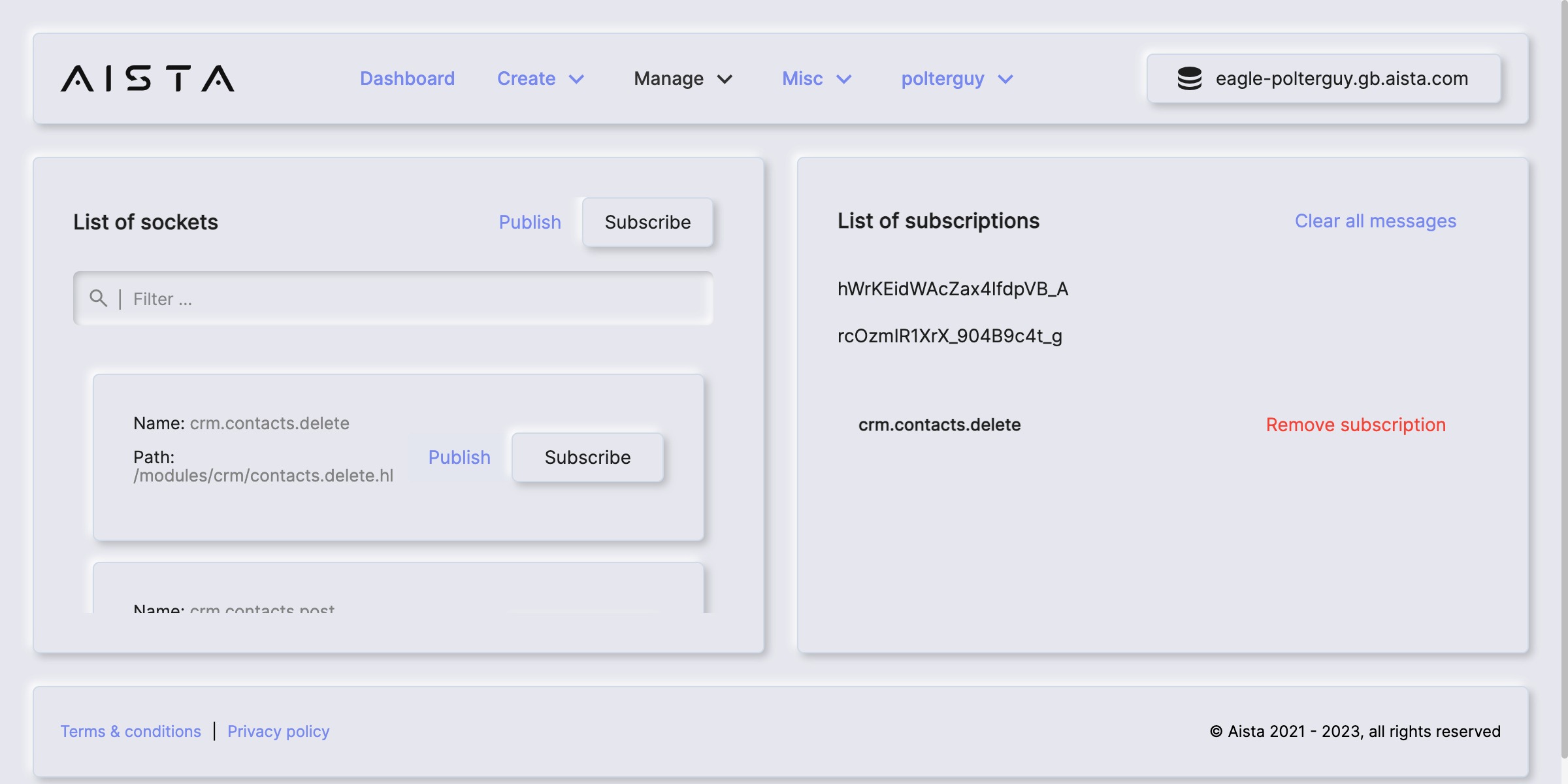Subscribe to crm.contacts.delete socket

pos(587,457)
